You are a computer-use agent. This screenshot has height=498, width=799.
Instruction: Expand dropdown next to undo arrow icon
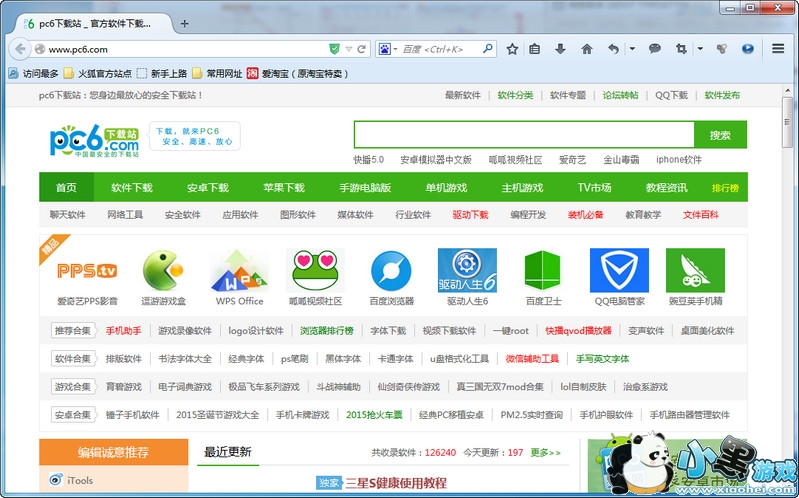(632, 49)
